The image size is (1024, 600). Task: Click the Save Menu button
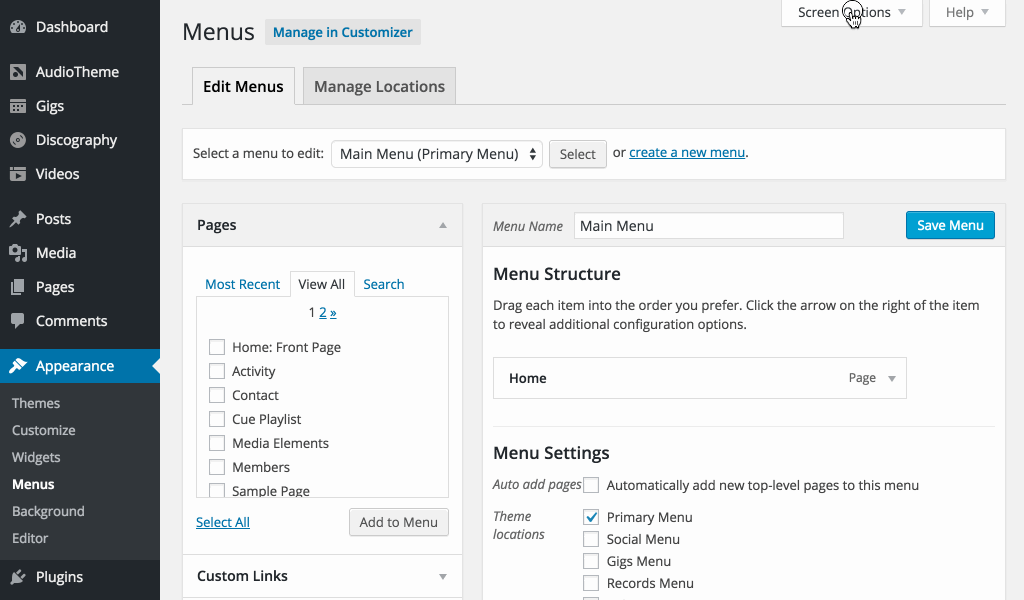(x=950, y=225)
